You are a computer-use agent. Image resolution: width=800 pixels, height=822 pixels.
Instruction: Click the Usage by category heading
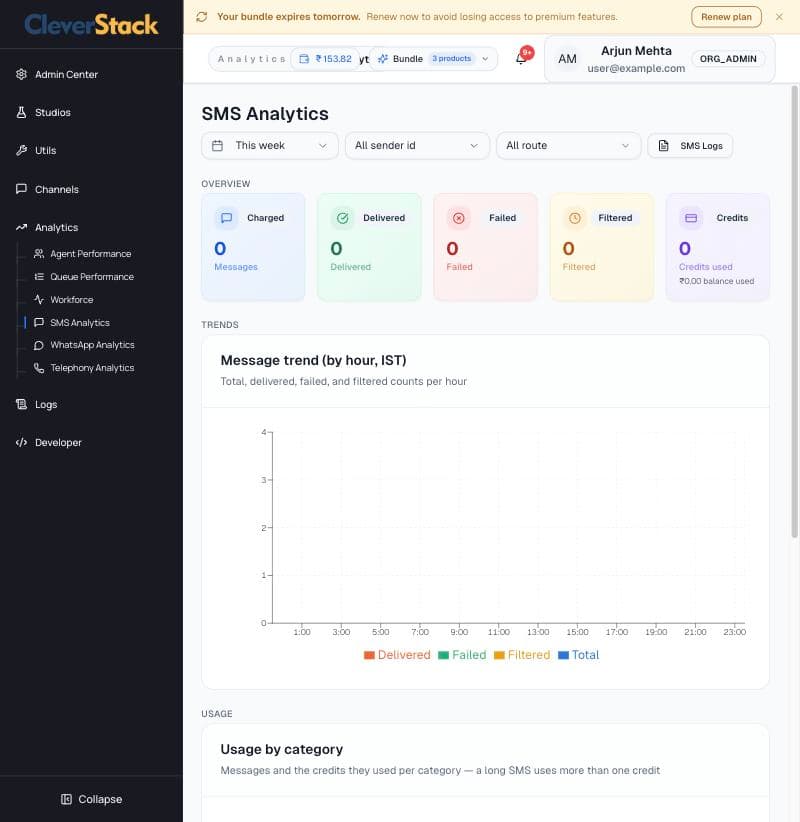pyautogui.click(x=282, y=749)
